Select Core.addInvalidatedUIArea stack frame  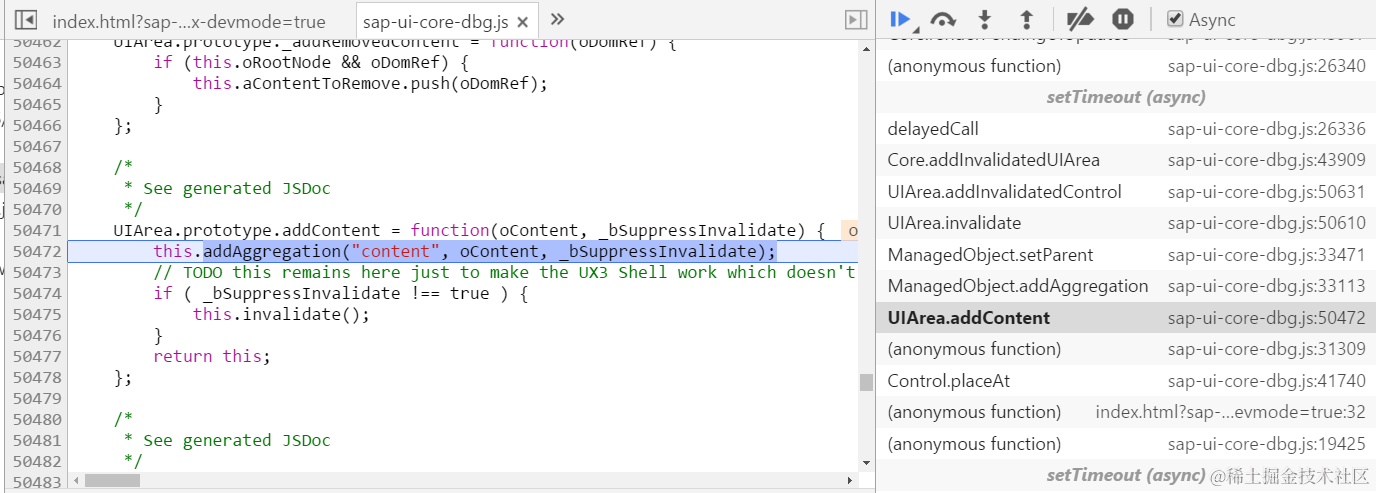pos(1125,160)
